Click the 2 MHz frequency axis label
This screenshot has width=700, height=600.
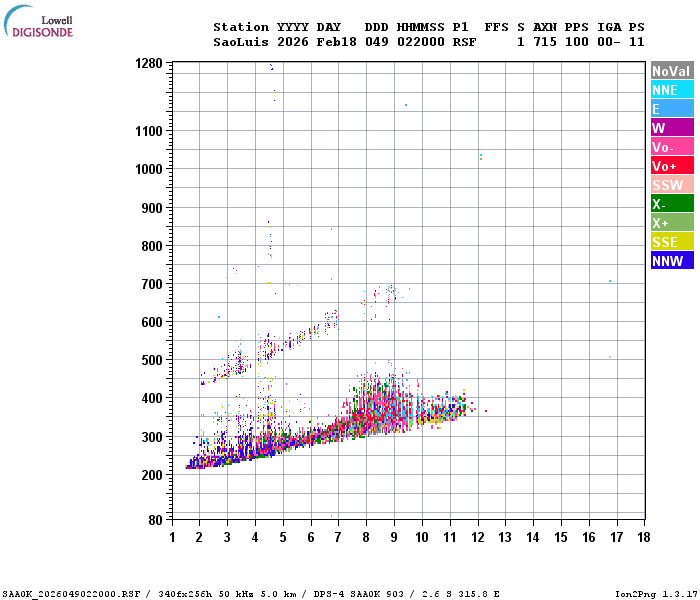[199, 537]
